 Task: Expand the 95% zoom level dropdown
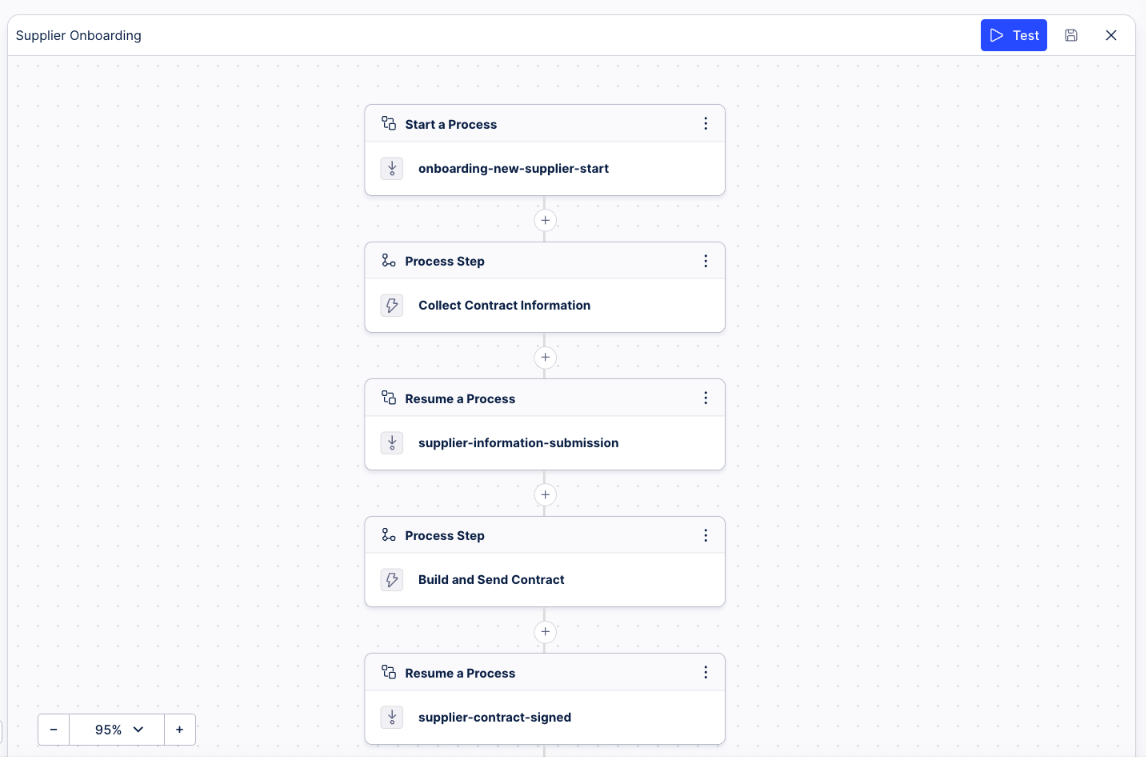tap(117, 729)
